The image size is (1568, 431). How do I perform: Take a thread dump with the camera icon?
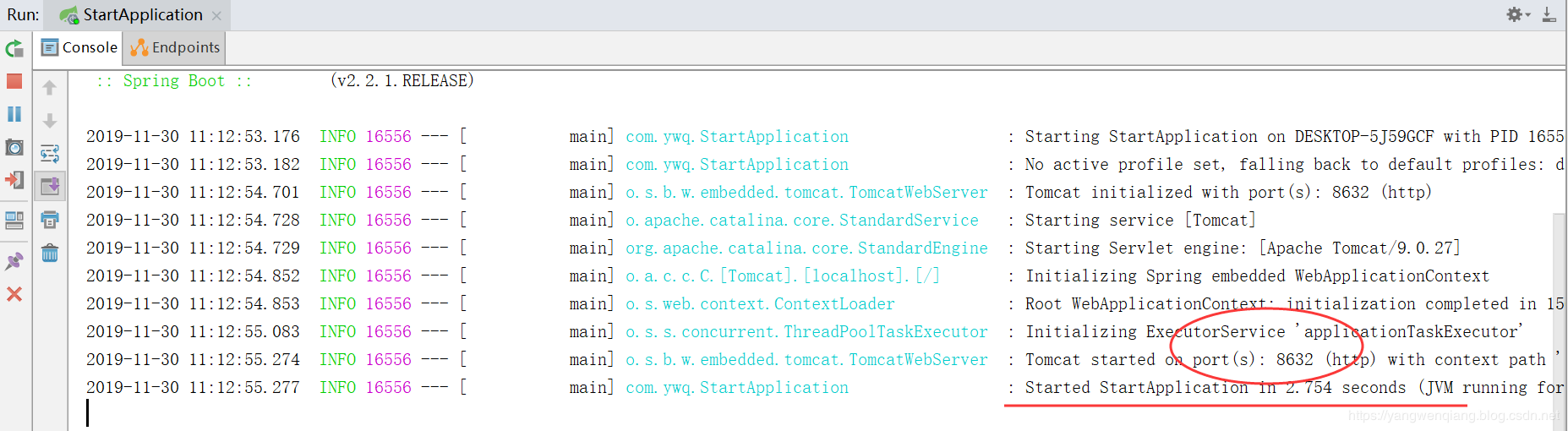click(14, 147)
